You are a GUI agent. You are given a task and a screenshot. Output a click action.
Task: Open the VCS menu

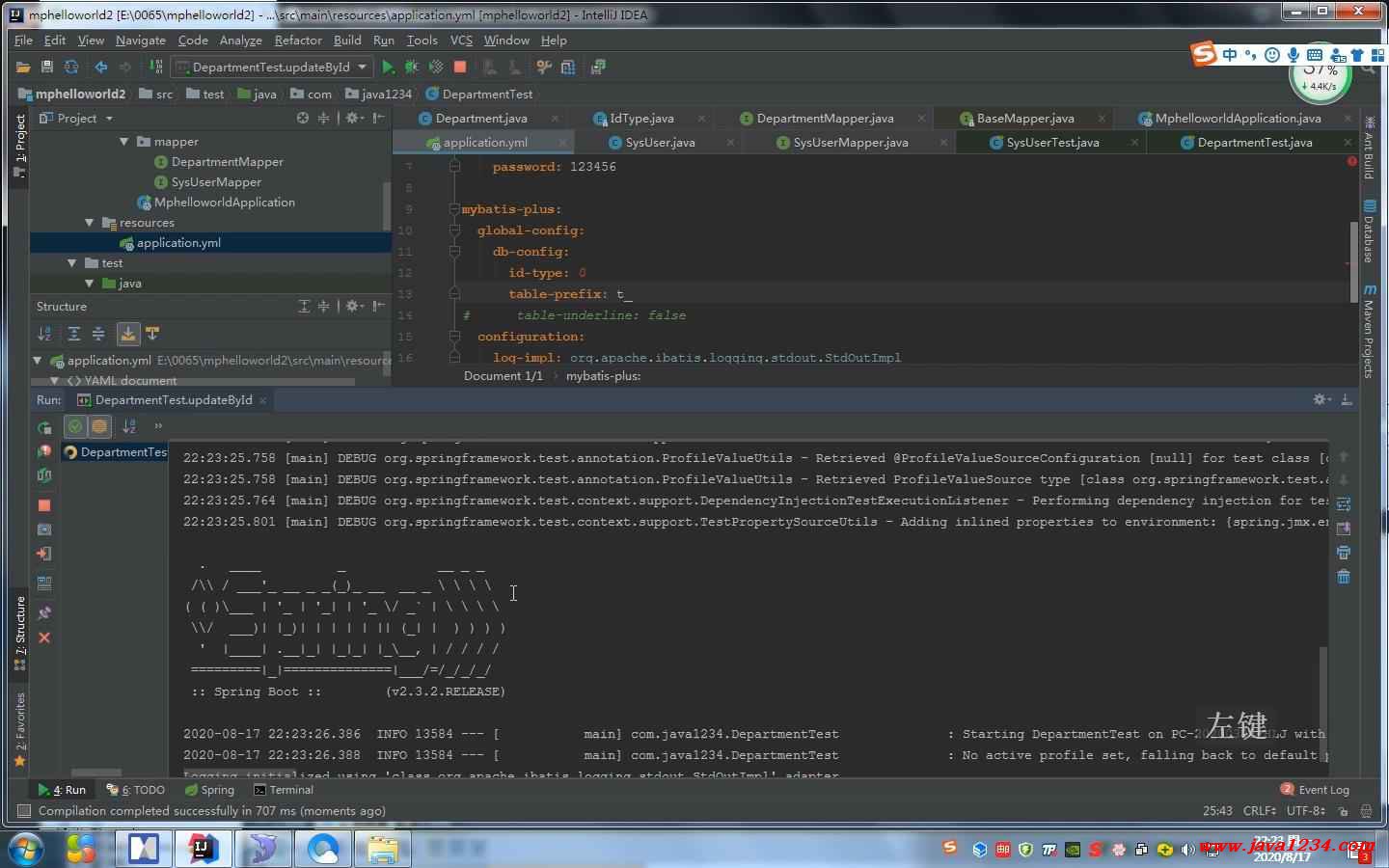click(x=461, y=41)
